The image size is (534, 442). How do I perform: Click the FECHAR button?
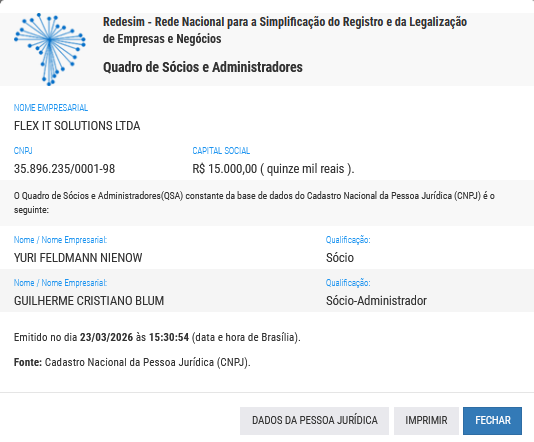point(492,421)
